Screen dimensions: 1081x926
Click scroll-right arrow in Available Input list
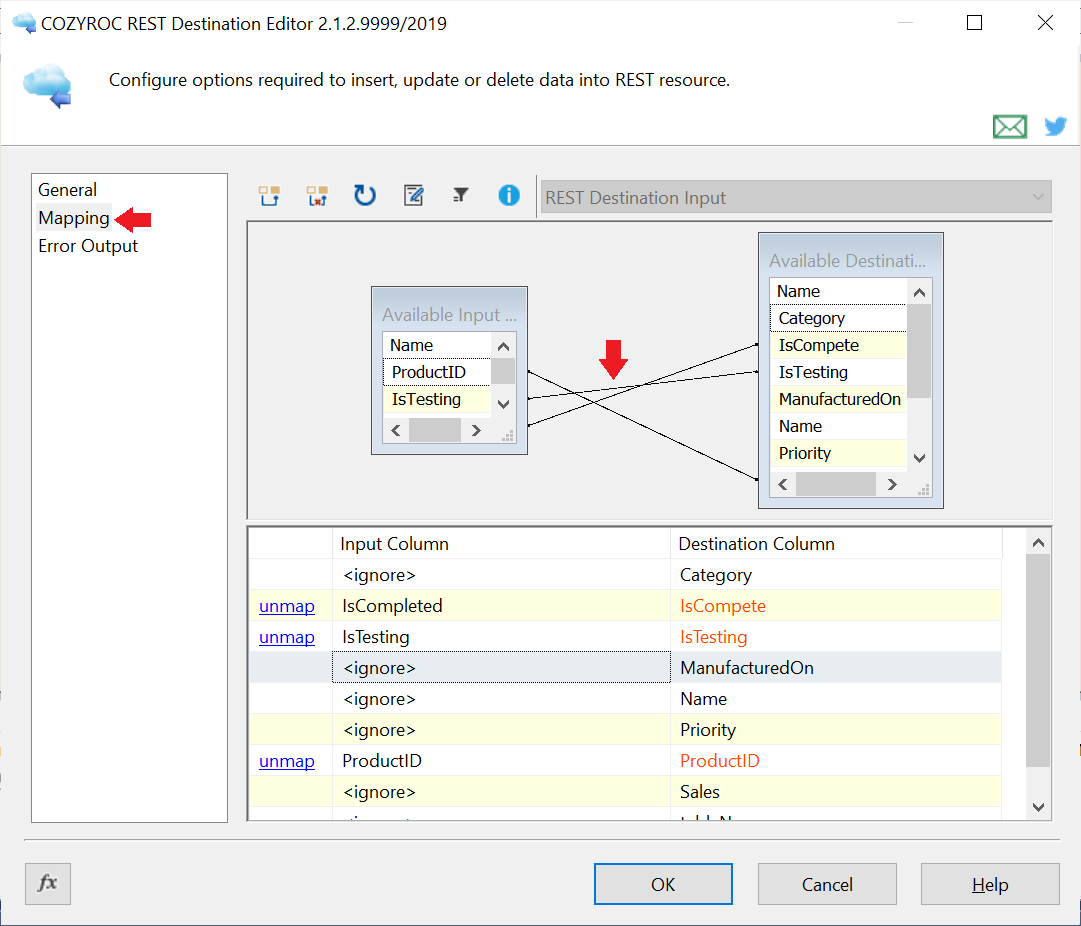476,430
